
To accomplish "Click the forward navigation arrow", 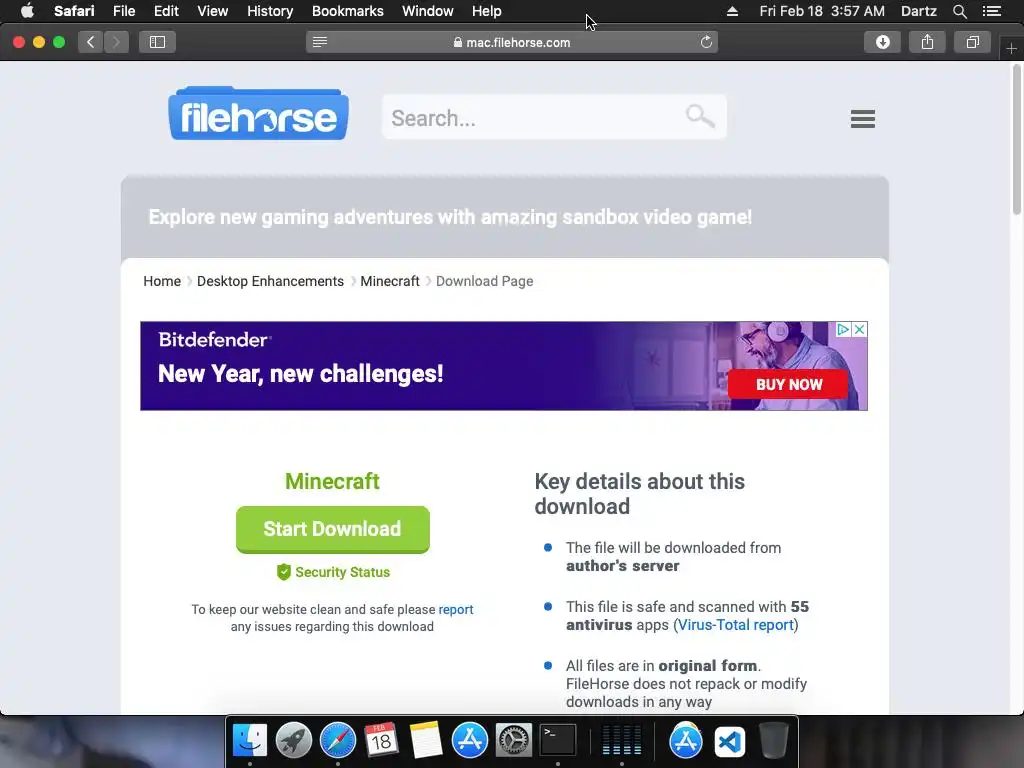I will 116,42.
